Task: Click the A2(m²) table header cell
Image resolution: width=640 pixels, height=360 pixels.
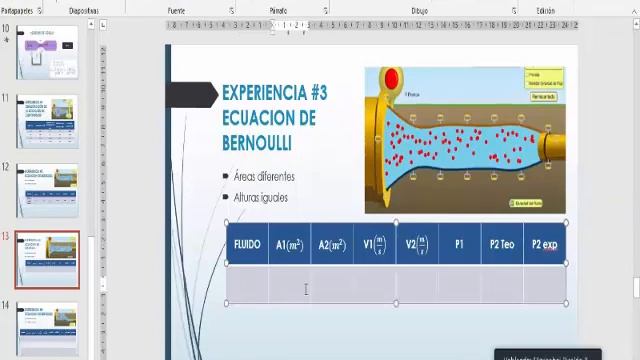Action: click(x=332, y=244)
